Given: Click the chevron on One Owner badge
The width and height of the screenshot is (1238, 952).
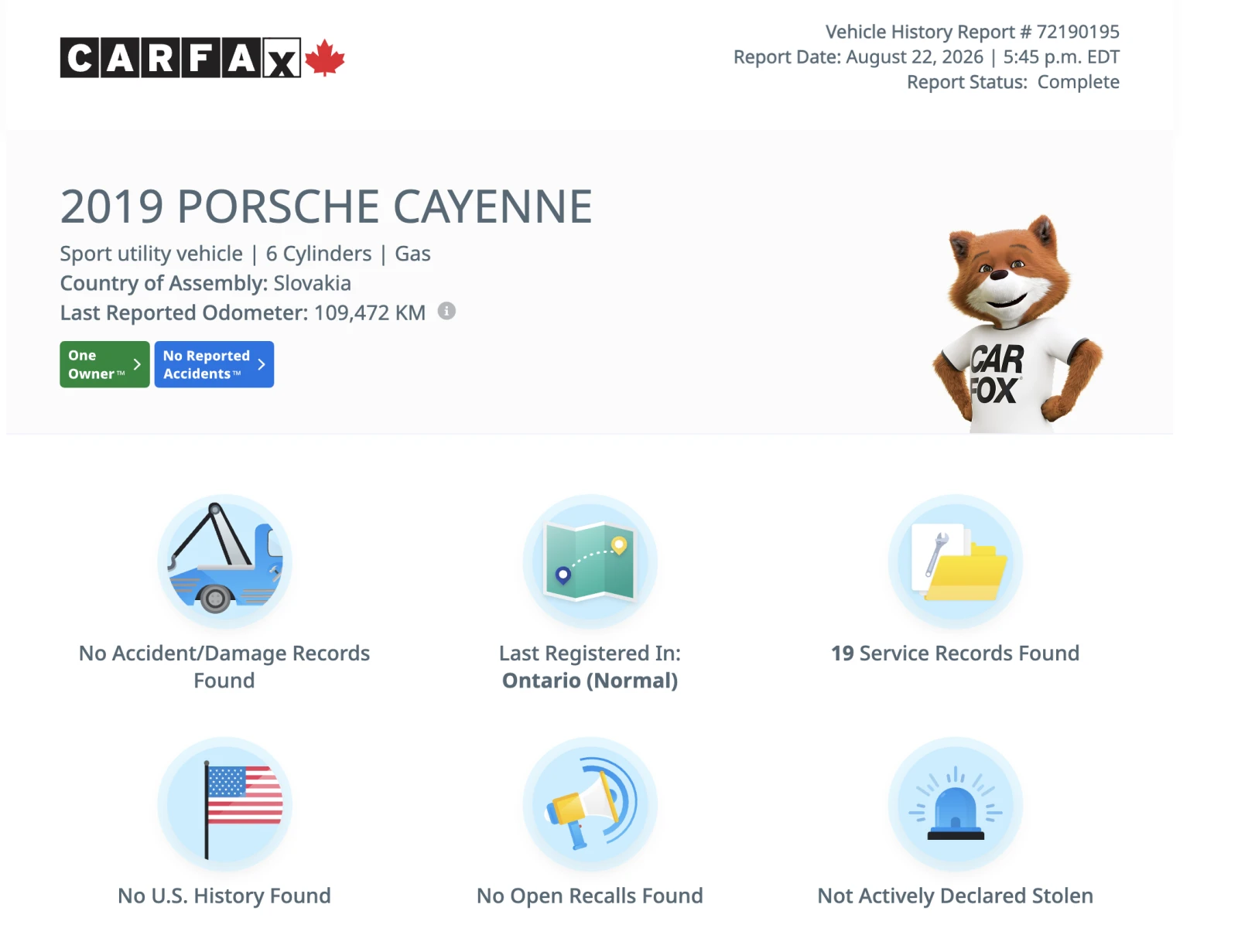Looking at the screenshot, I should point(137,364).
